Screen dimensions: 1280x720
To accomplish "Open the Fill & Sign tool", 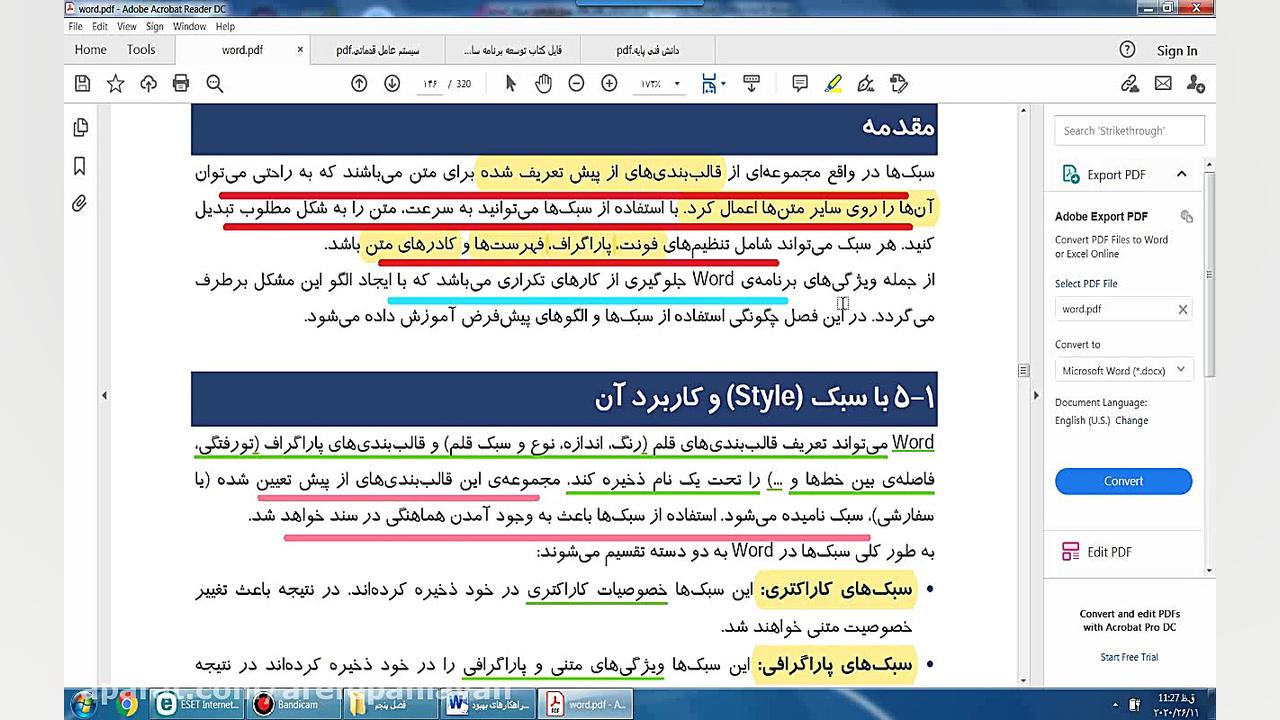I will tap(867, 83).
